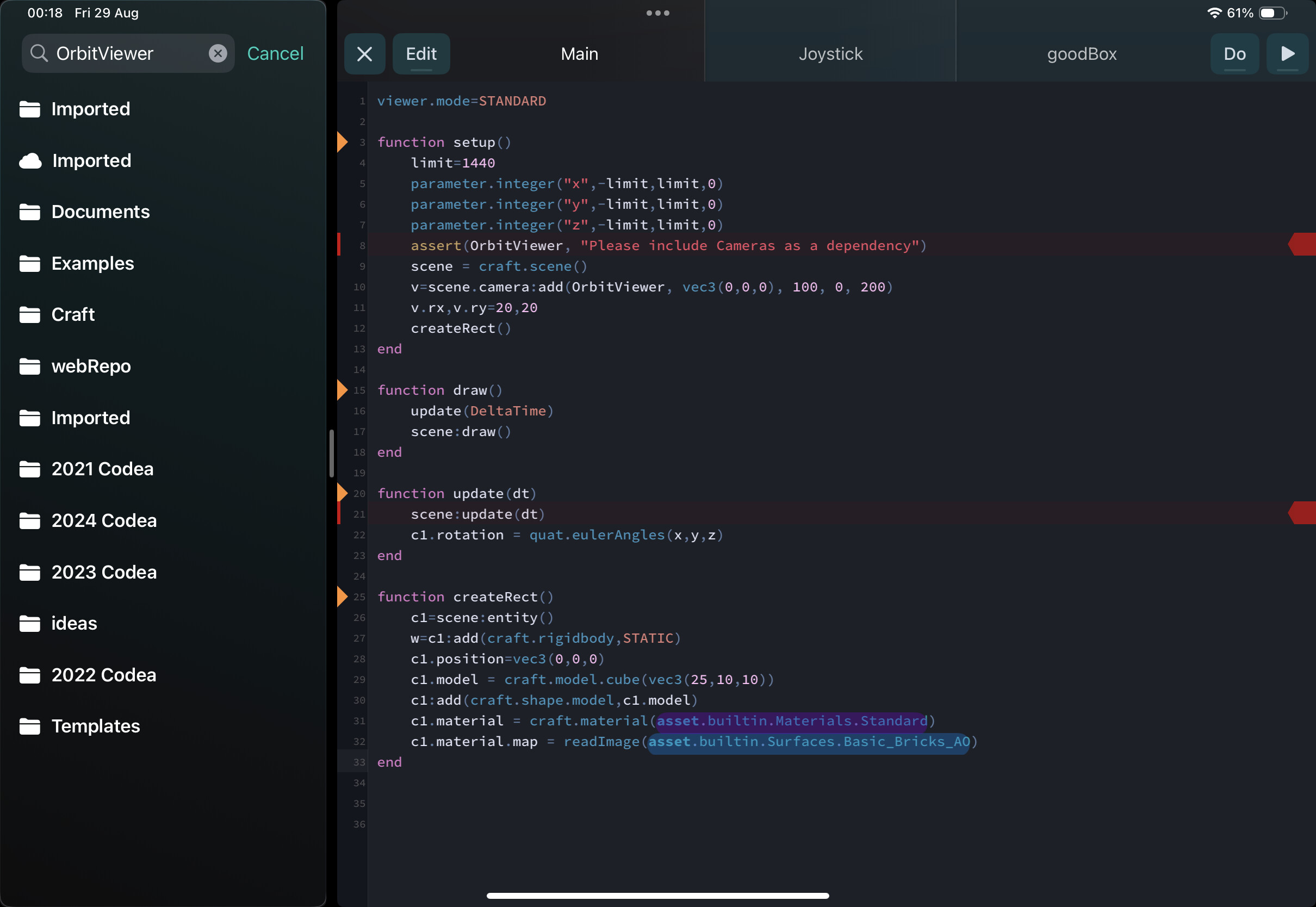The width and height of the screenshot is (1316, 907).
Task: Switch to the Joystick tab
Action: click(830, 54)
